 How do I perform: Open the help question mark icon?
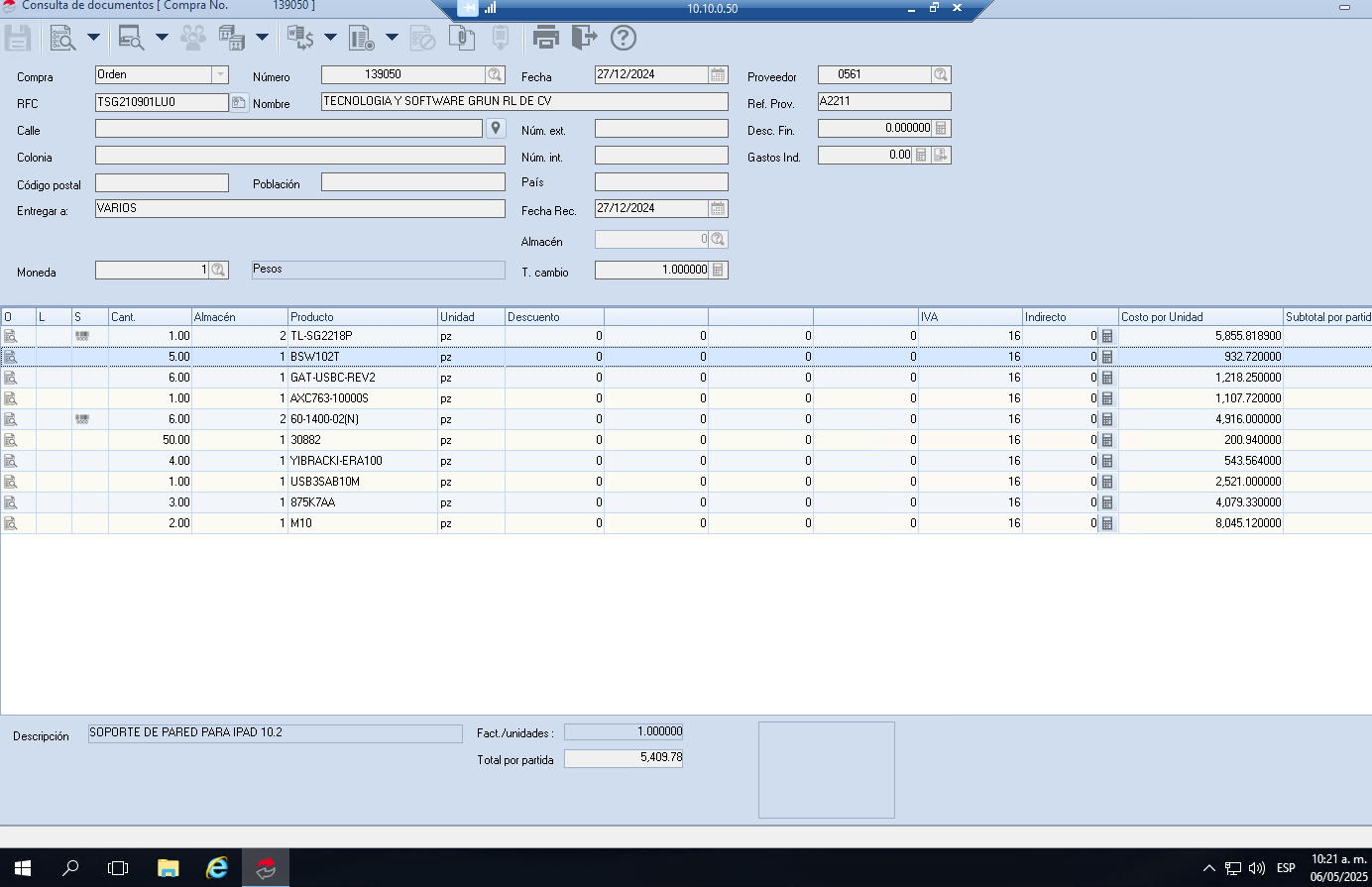623,38
